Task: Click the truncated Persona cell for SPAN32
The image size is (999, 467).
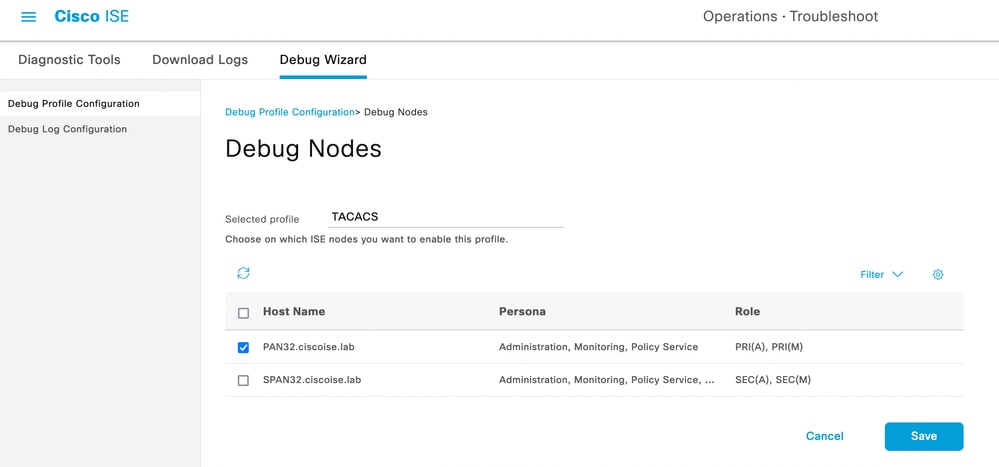Action: (607, 380)
